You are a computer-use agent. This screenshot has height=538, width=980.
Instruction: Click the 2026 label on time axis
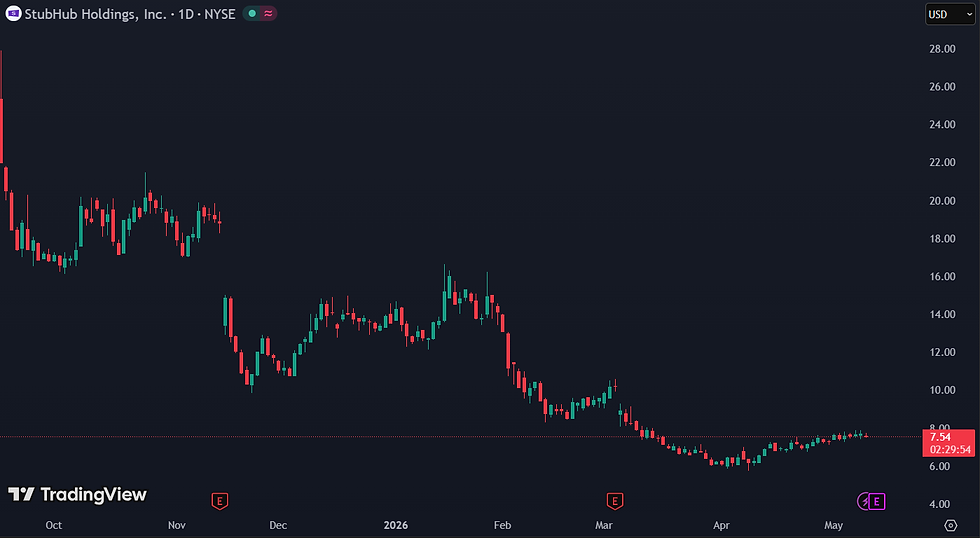[396, 525]
